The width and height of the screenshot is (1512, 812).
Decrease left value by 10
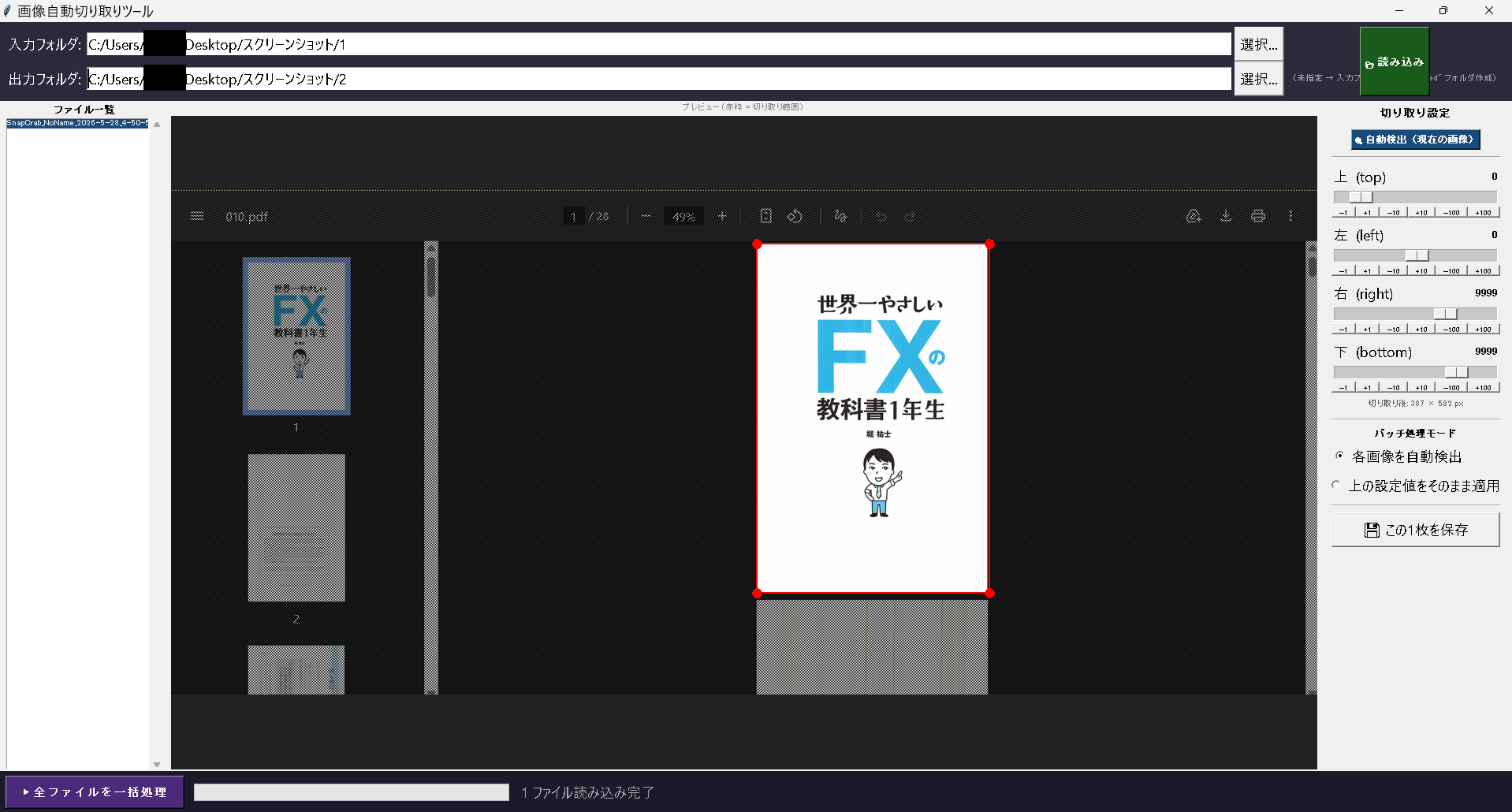point(1393,270)
